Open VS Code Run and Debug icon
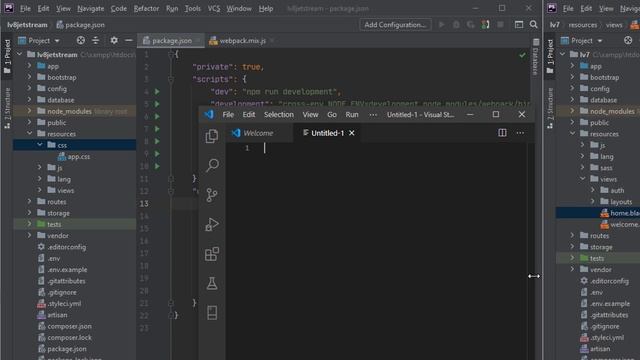640x360 pixels. point(212,224)
